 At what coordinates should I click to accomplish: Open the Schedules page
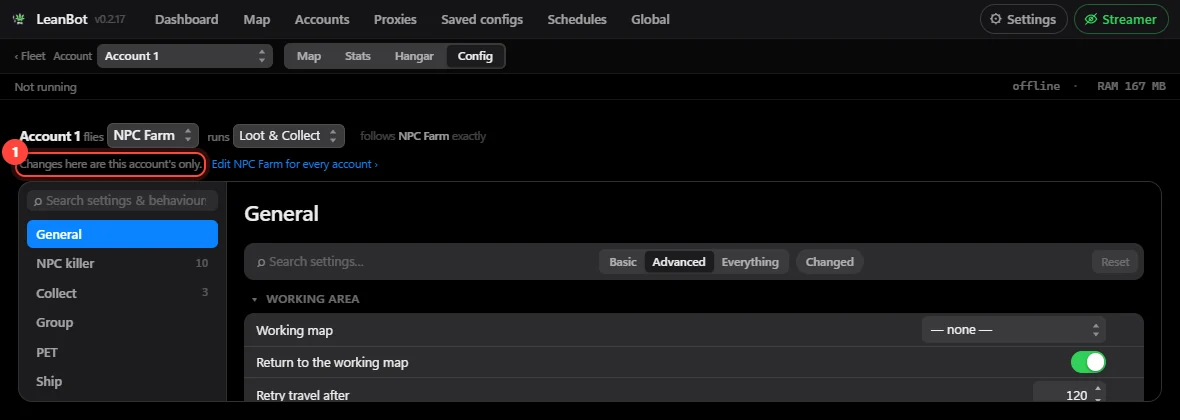(577, 20)
